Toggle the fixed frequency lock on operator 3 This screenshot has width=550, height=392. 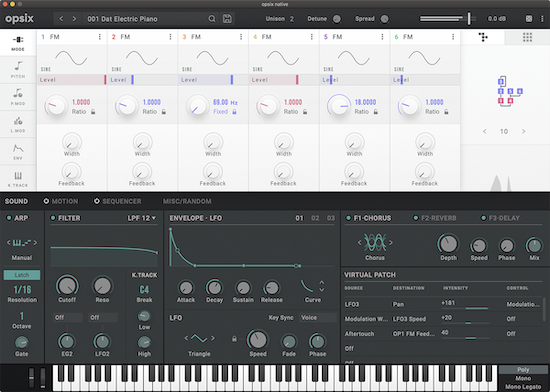(234, 112)
